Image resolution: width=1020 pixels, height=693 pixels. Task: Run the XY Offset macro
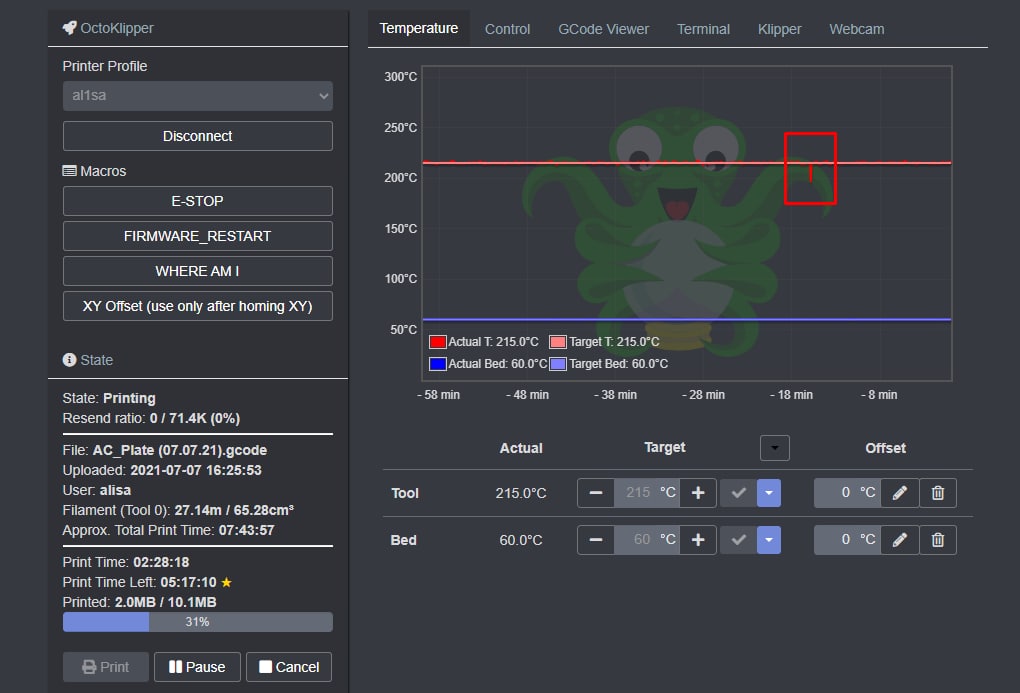[198, 306]
